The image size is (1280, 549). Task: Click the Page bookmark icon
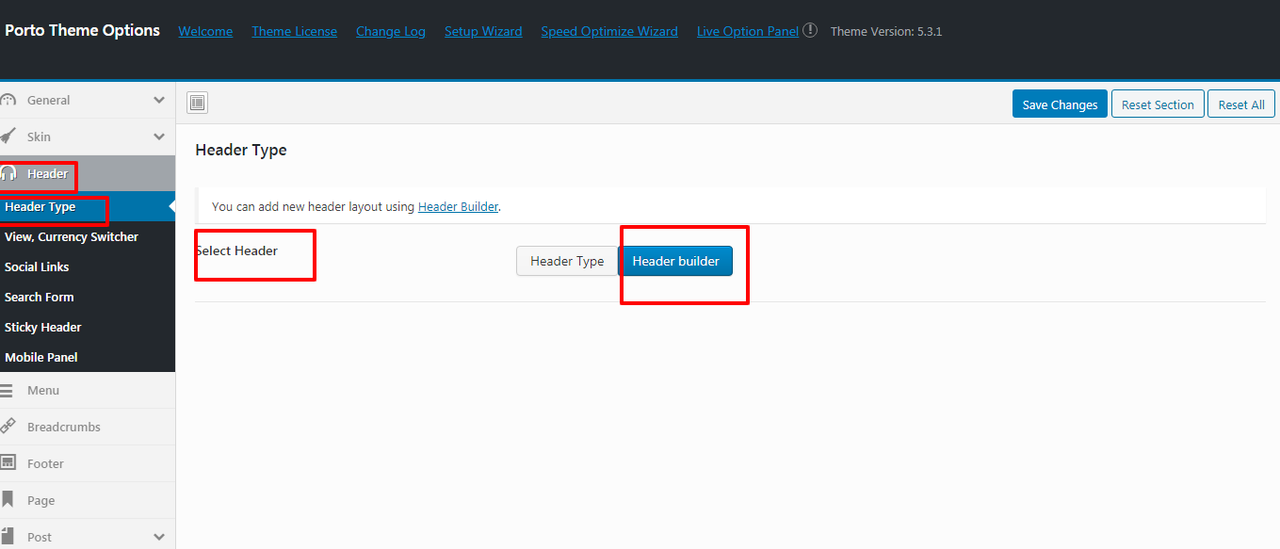pyautogui.click(x=8, y=500)
